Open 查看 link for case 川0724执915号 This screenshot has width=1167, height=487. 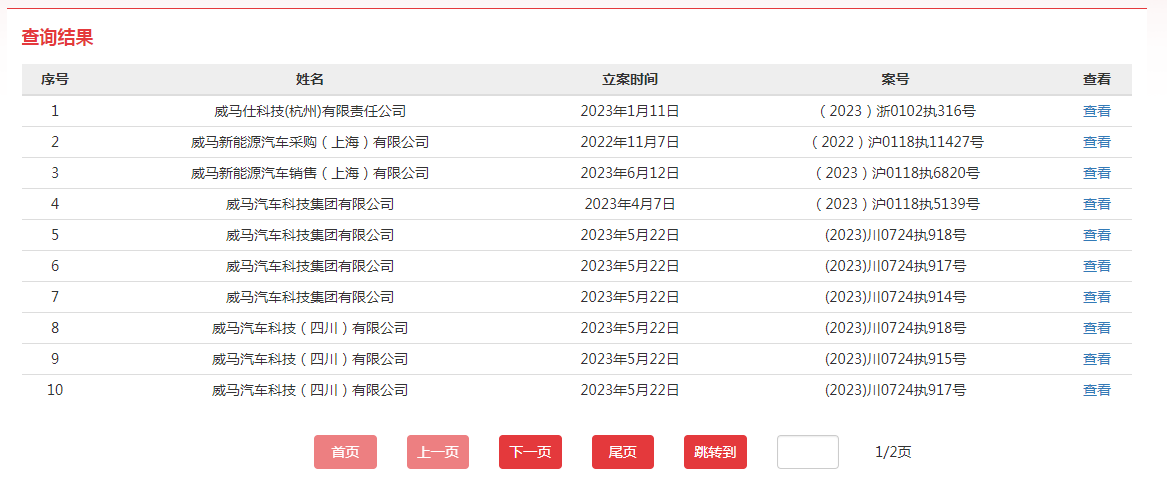pyautogui.click(x=1096, y=359)
